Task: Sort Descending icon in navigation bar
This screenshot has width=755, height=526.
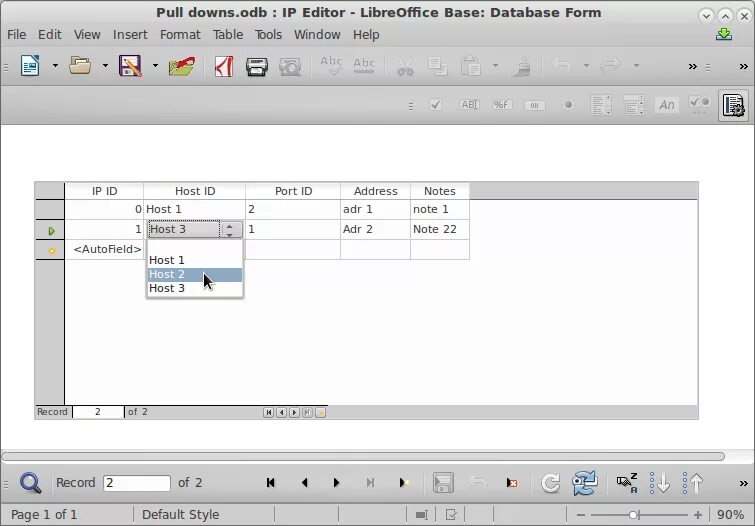Action: 693,483
